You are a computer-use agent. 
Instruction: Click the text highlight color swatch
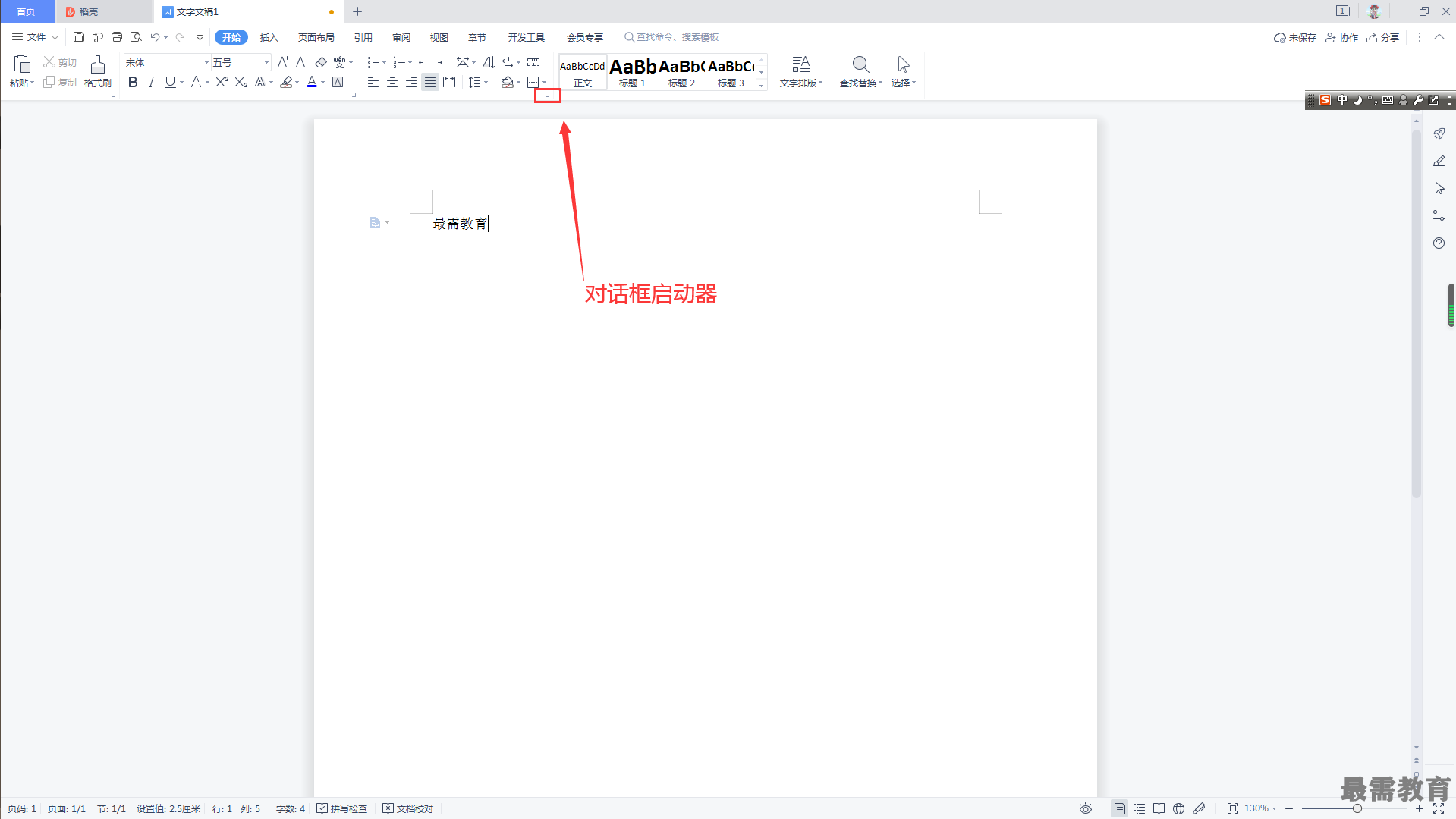click(x=286, y=82)
